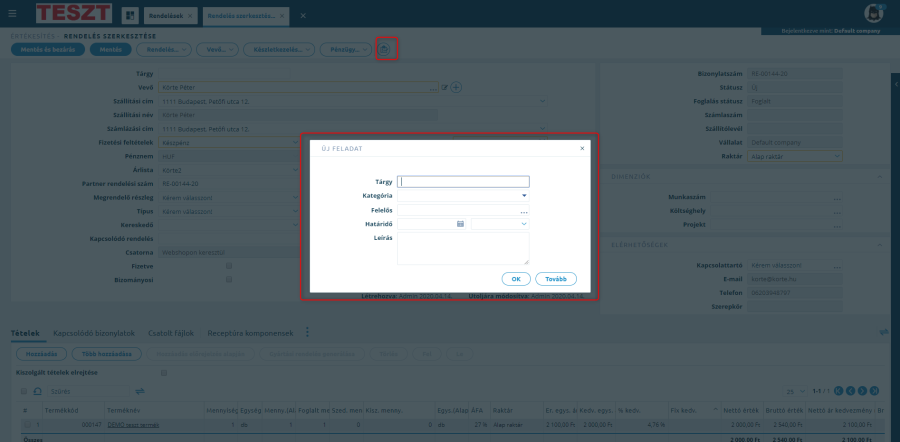Toggle the Bizományosi checkbox
900x442 pixels.
[x=229, y=280]
